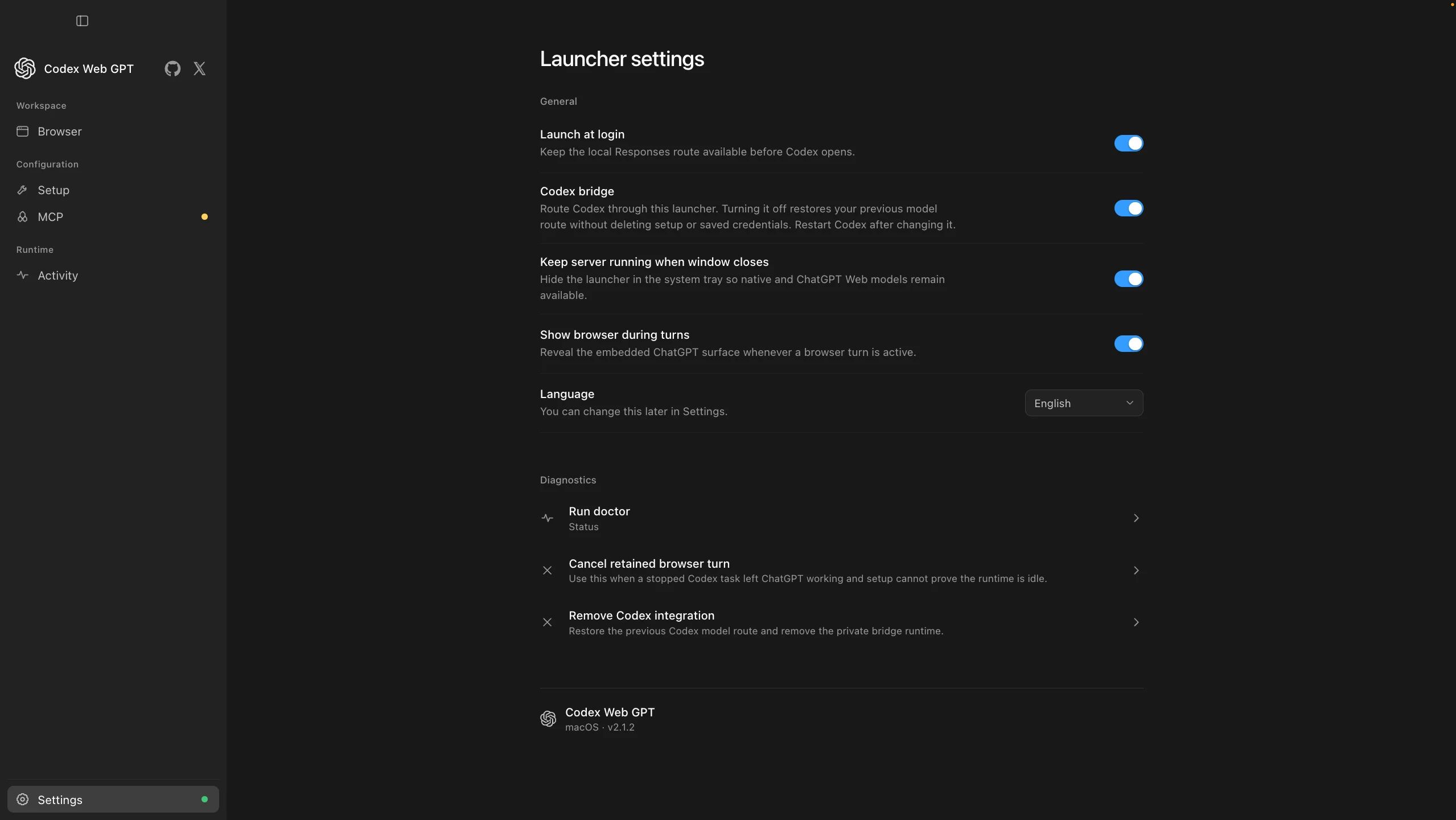1456x820 pixels.
Task: Click 'Keep the local Responses route available' description
Action: [697, 152]
